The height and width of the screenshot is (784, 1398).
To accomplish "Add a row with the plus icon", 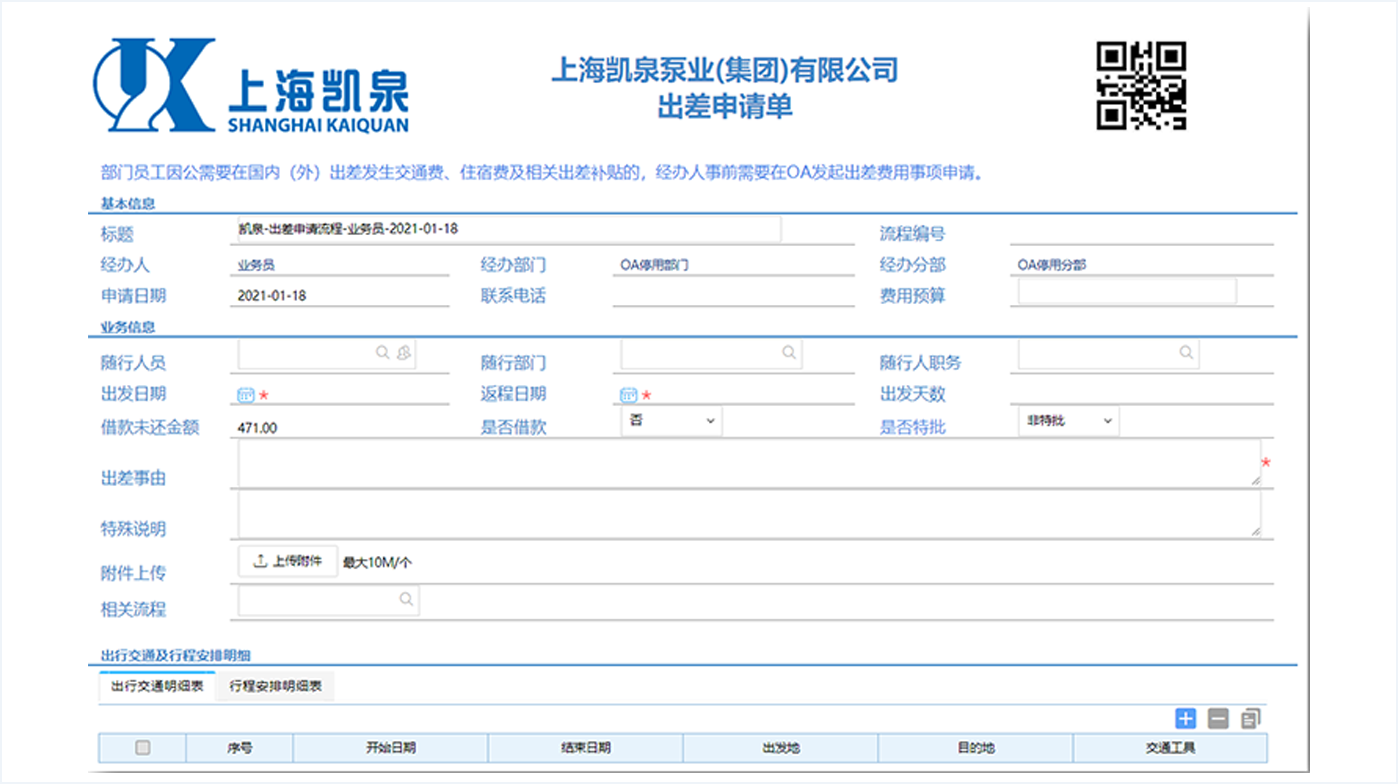I will tap(1186, 718).
